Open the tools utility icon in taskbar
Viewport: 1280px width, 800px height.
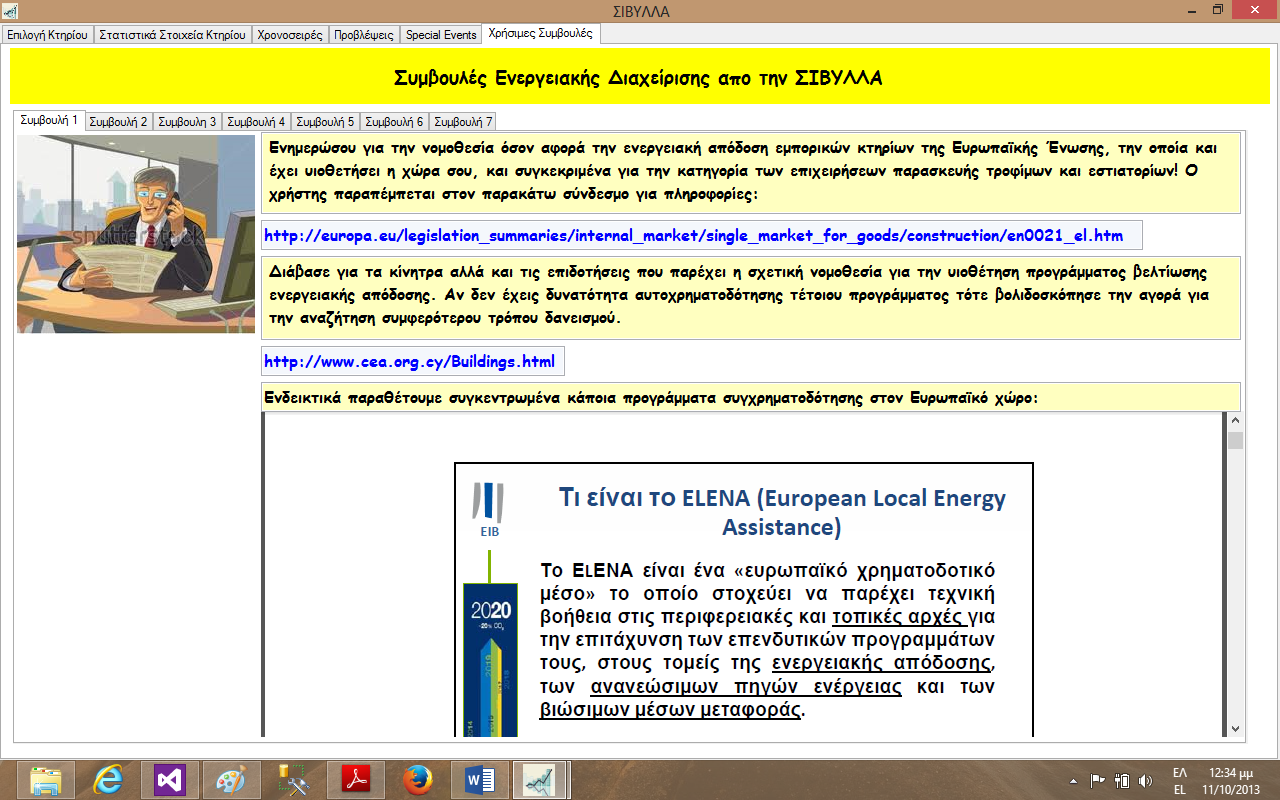(293, 780)
